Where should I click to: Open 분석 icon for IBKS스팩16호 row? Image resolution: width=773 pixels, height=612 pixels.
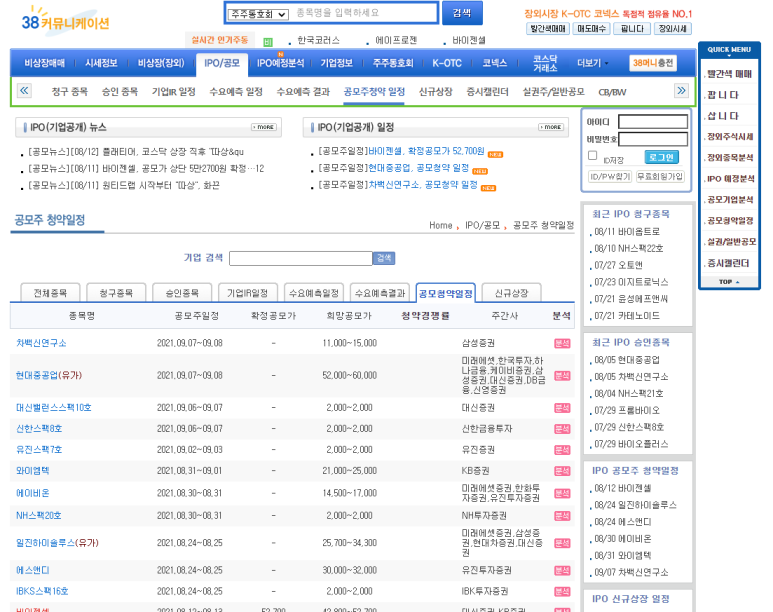(x=562, y=591)
